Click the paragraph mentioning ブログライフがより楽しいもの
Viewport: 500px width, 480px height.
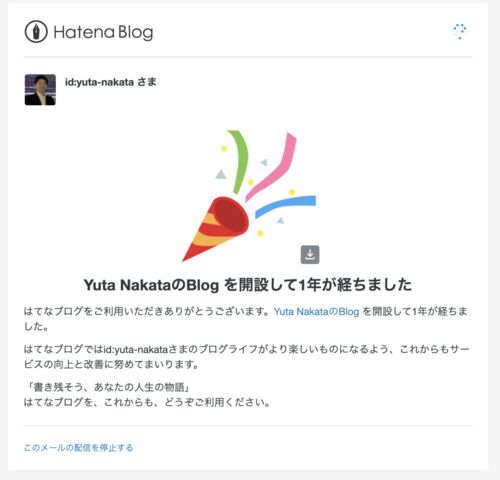[247, 357]
